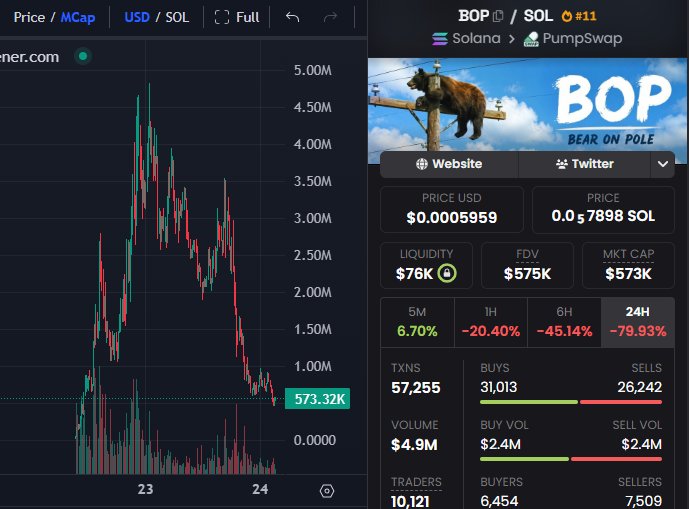Open the Website link button
689x509 pixels.
pos(449,164)
